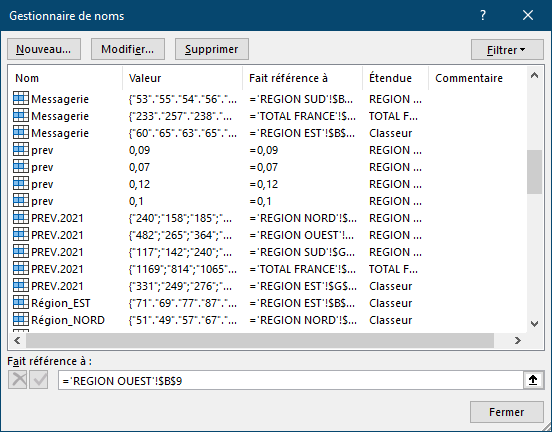Select the Région_NORD table icon
This screenshot has width=552, height=432.
[x=21, y=319]
